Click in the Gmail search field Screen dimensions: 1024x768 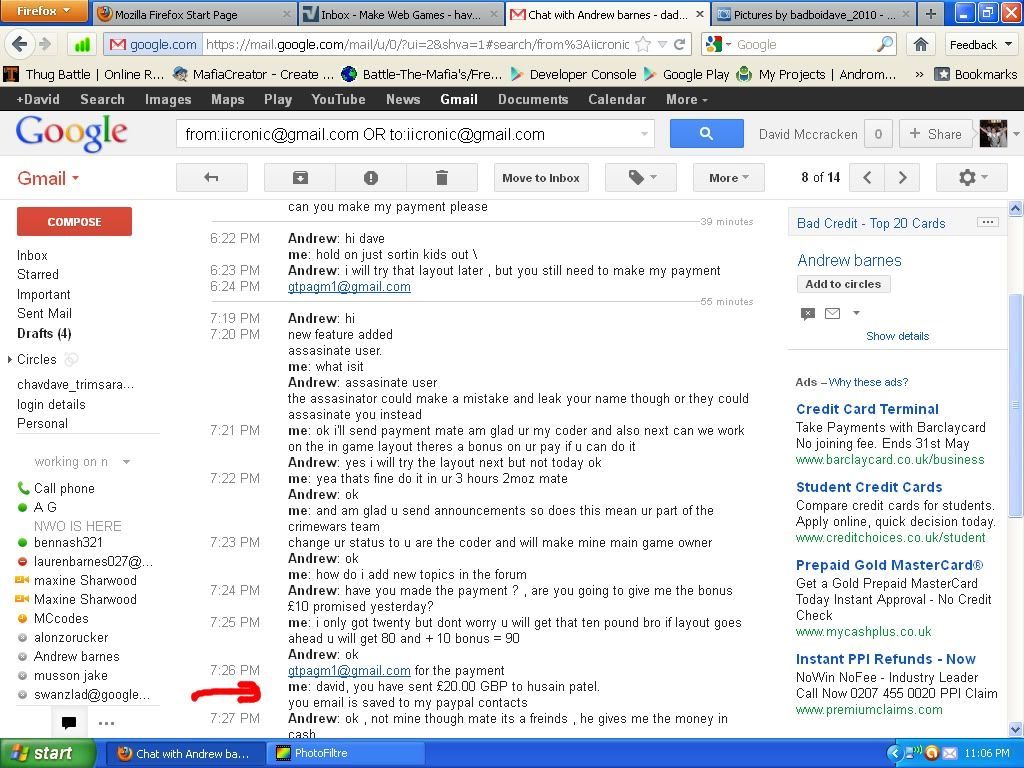coord(405,134)
